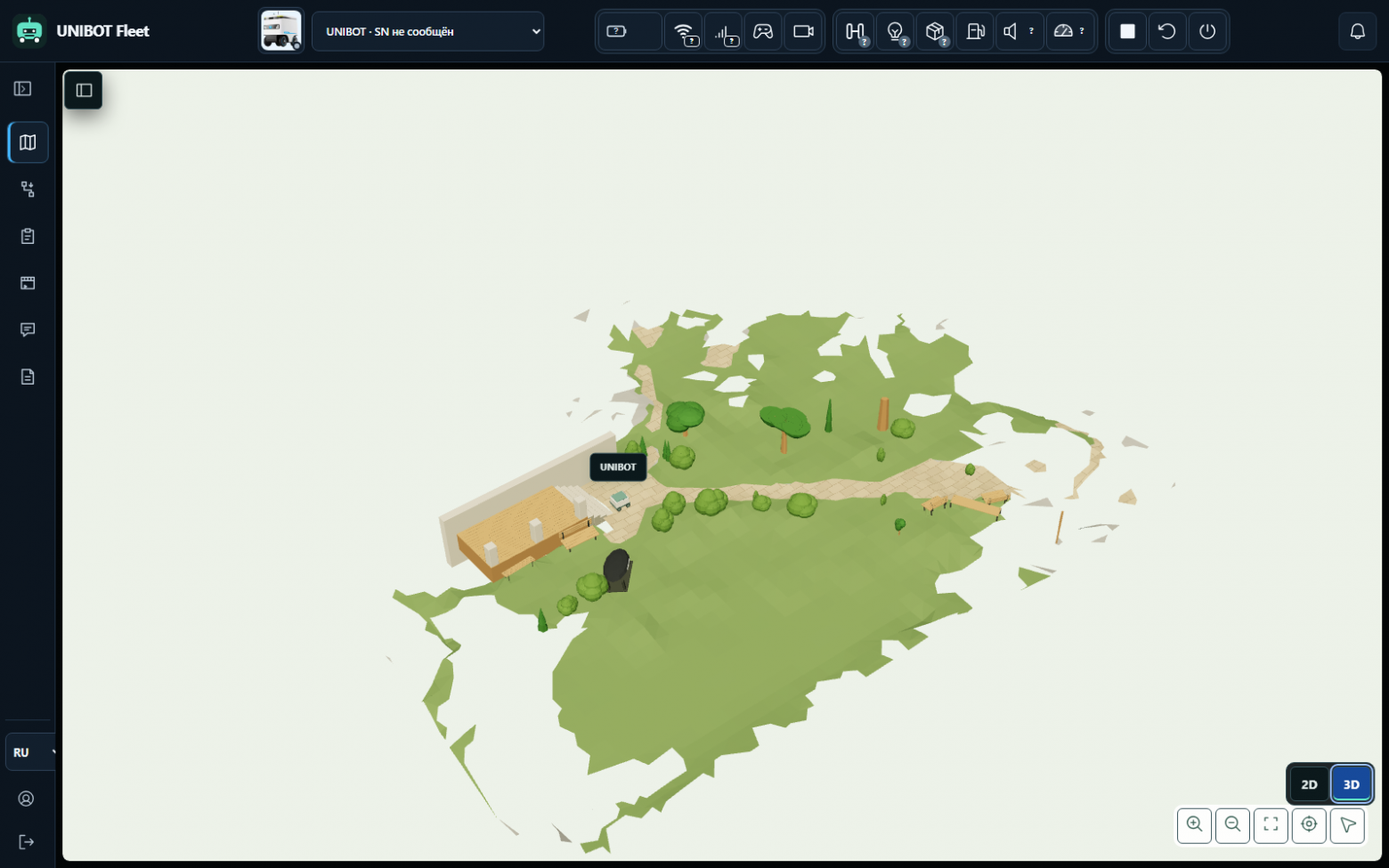Open the clipboard tasks section
Screen dimensions: 1389x868
tap(28, 236)
